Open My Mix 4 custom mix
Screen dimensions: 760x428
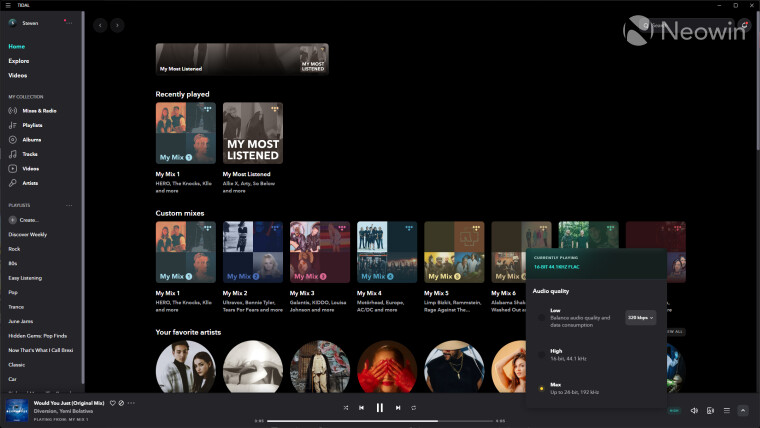pos(387,252)
